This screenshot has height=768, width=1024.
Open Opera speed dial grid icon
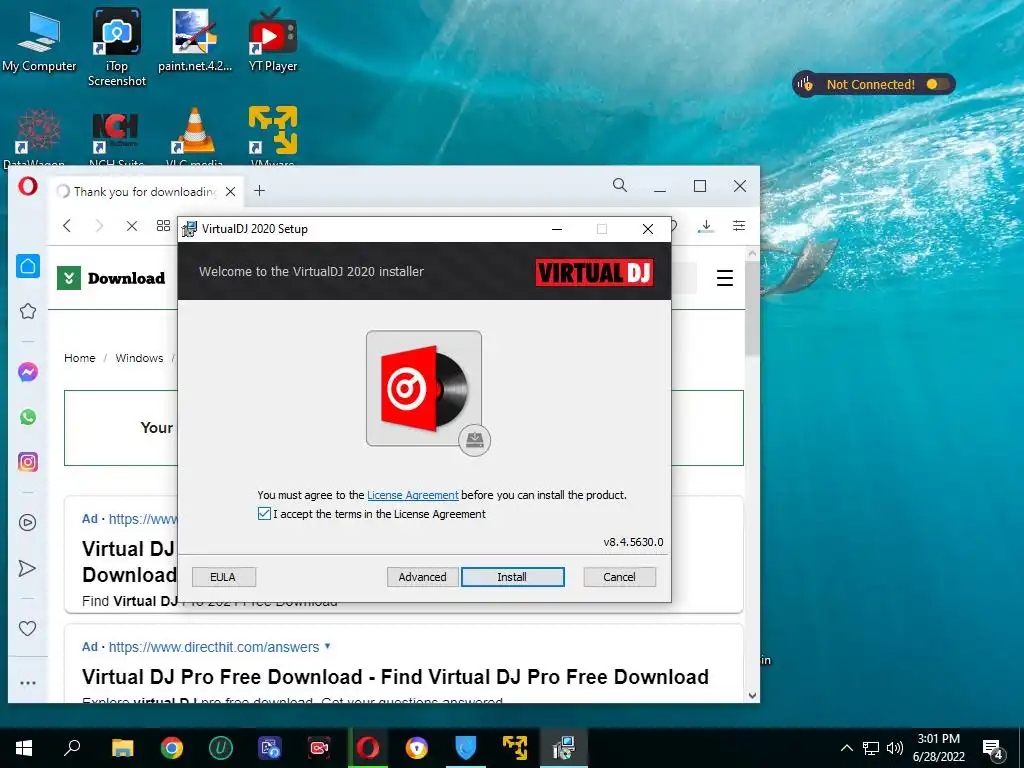(163, 225)
